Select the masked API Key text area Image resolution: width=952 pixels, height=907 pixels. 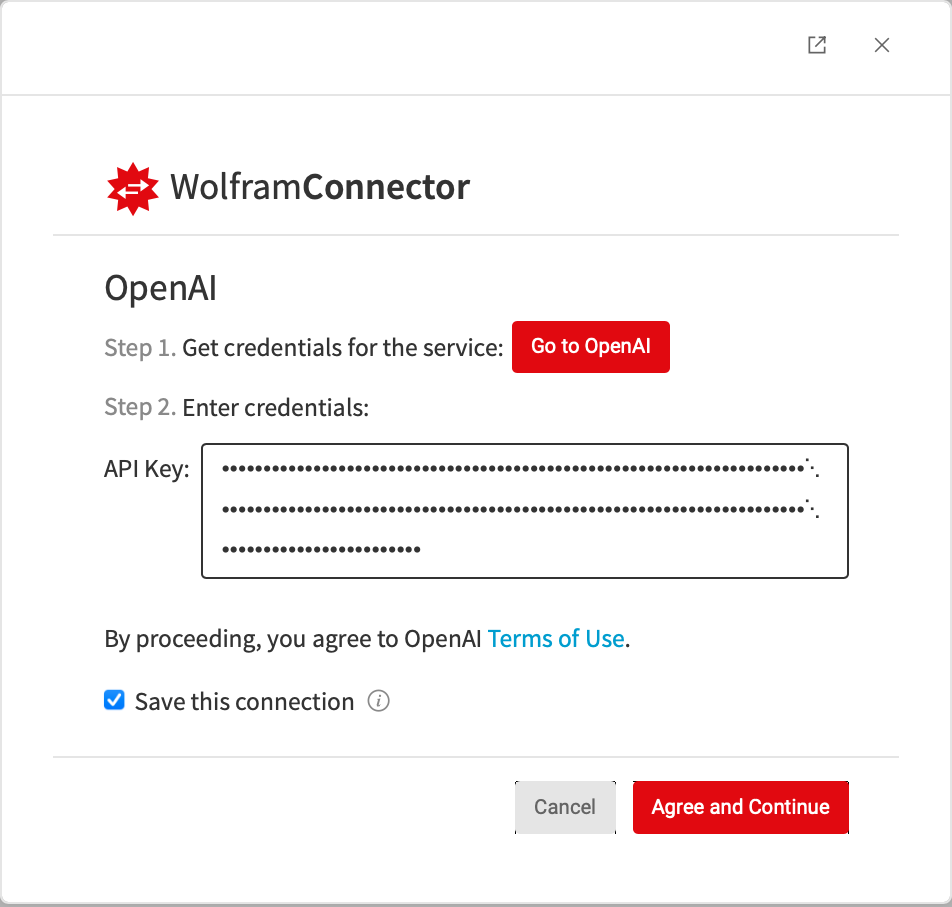pos(525,510)
